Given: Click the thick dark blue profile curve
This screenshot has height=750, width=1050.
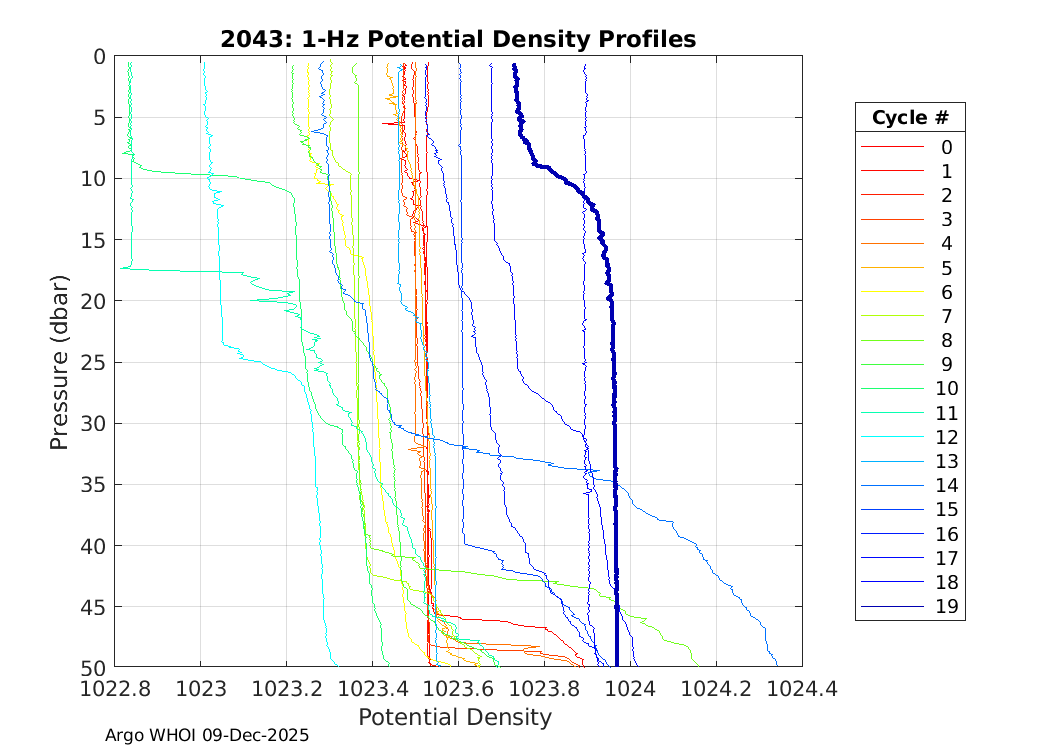Looking at the screenshot, I should (x=614, y=400).
